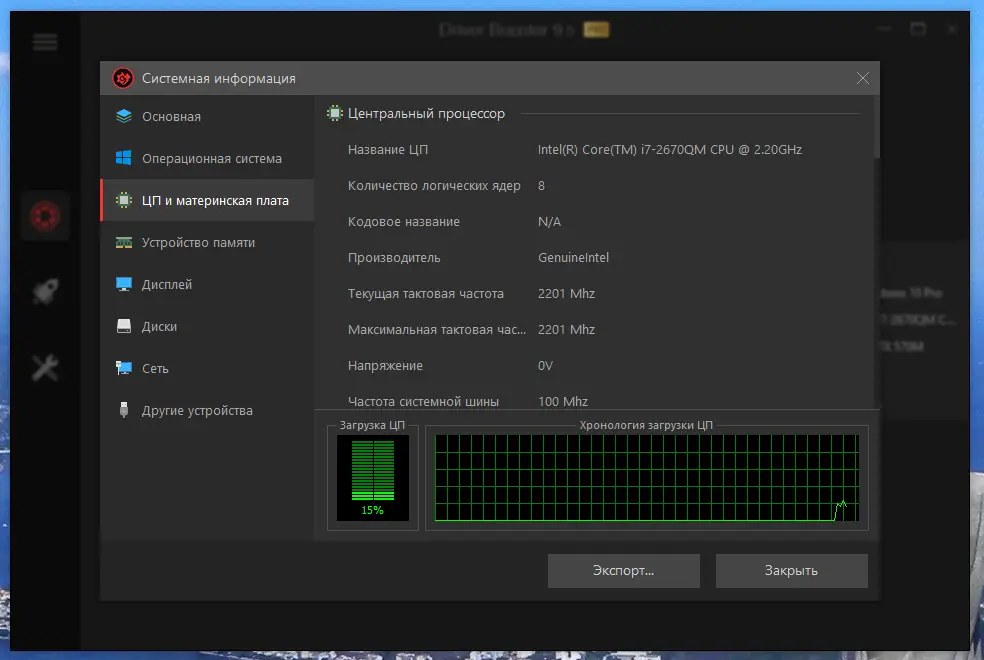The width and height of the screenshot is (984, 660).
Task: Click the Хронология загрузки ЦП graph
Action: [646, 478]
